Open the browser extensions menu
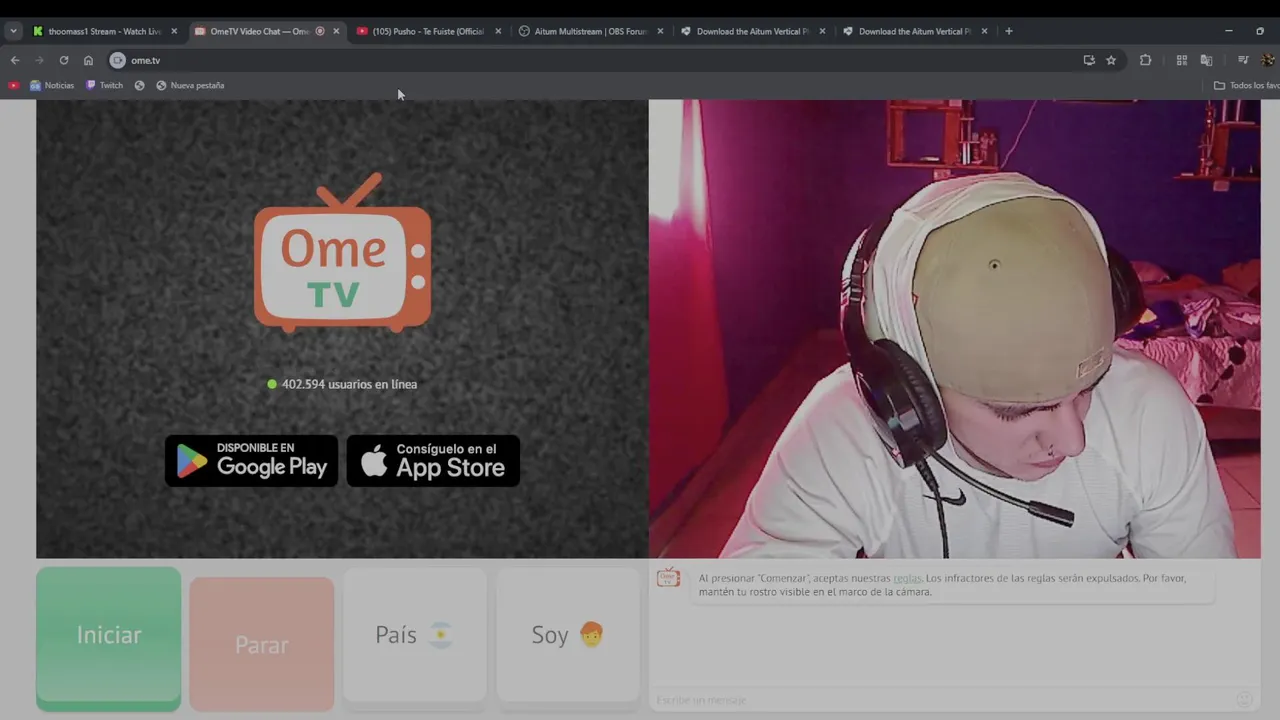The height and width of the screenshot is (720, 1280). tap(1146, 60)
